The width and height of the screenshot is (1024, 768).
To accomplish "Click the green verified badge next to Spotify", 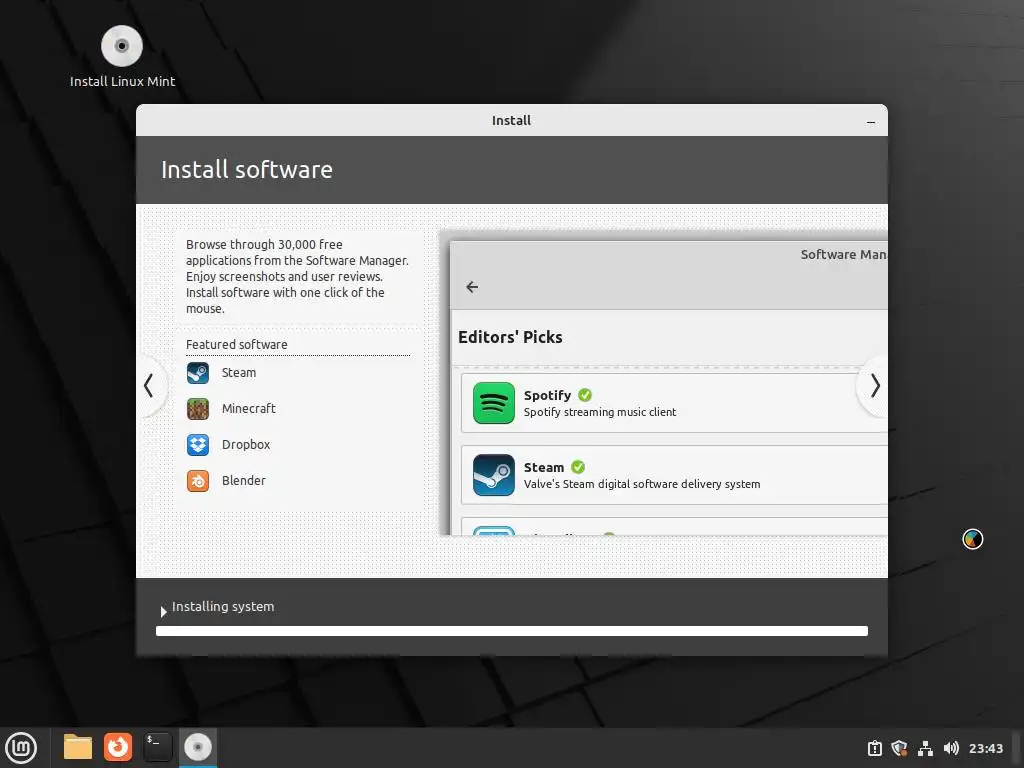I will (585, 395).
